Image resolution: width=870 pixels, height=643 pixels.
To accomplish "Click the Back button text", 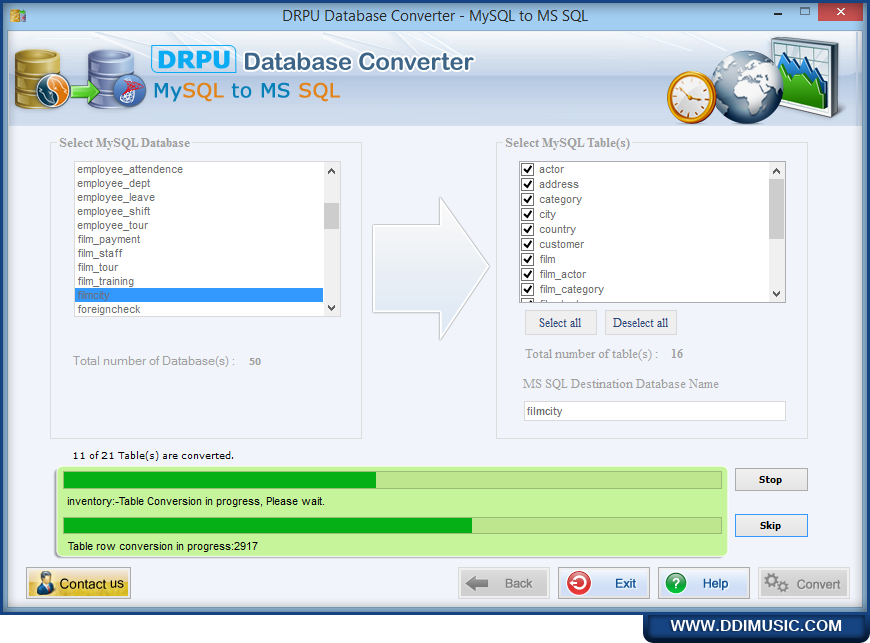I will [518, 584].
